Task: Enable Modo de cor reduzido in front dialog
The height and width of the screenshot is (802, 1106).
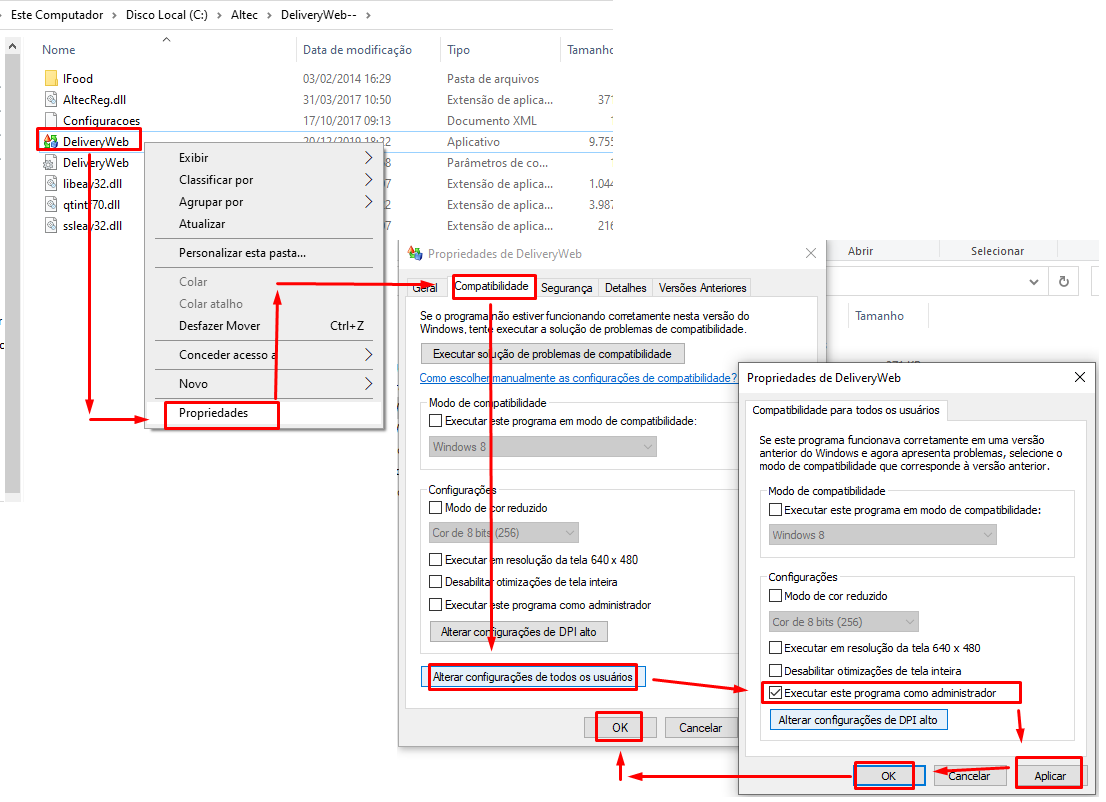Action: point(775,596)
